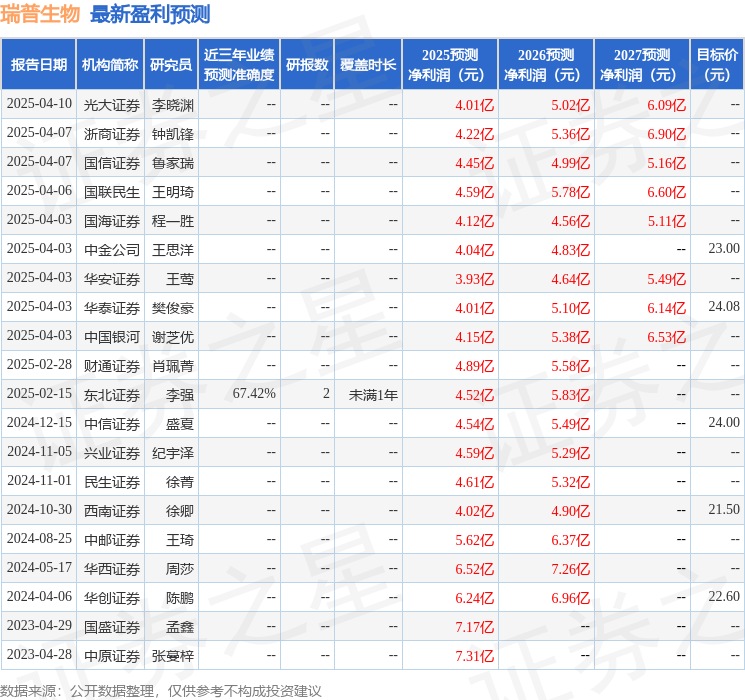Viewport: 745px width, 700px height.
Task: Click the 7.17亿 forecast value
Action: click(474, 627)
